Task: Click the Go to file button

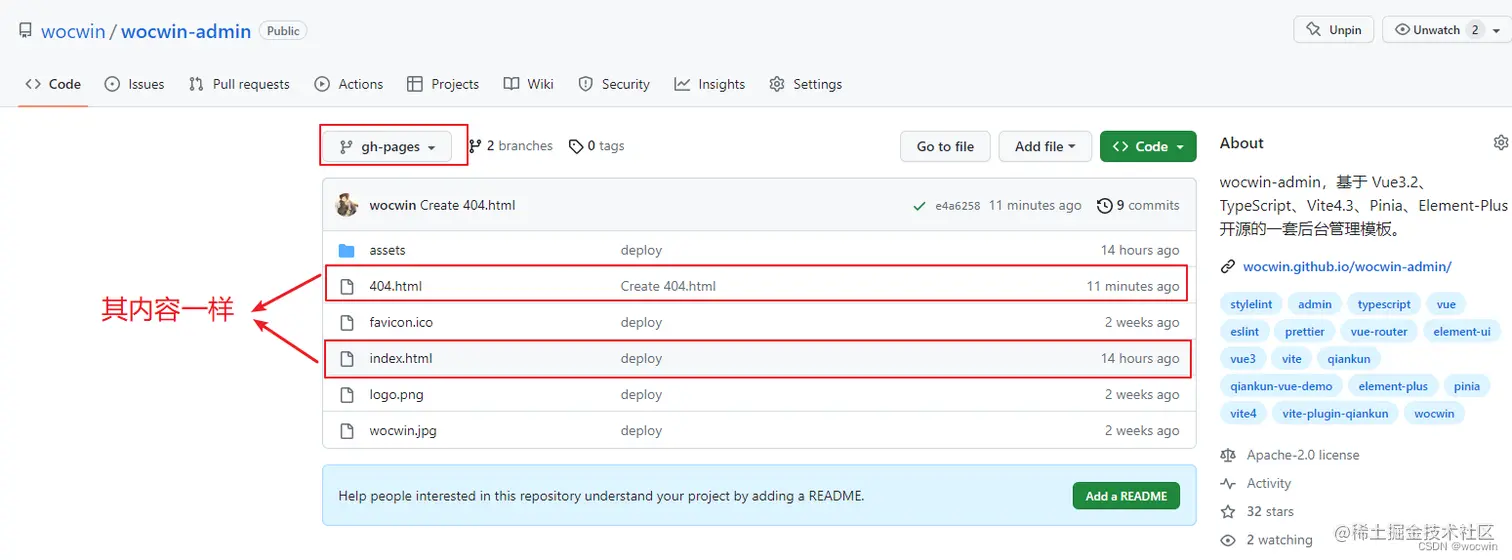Action: (x=945, y=146)
